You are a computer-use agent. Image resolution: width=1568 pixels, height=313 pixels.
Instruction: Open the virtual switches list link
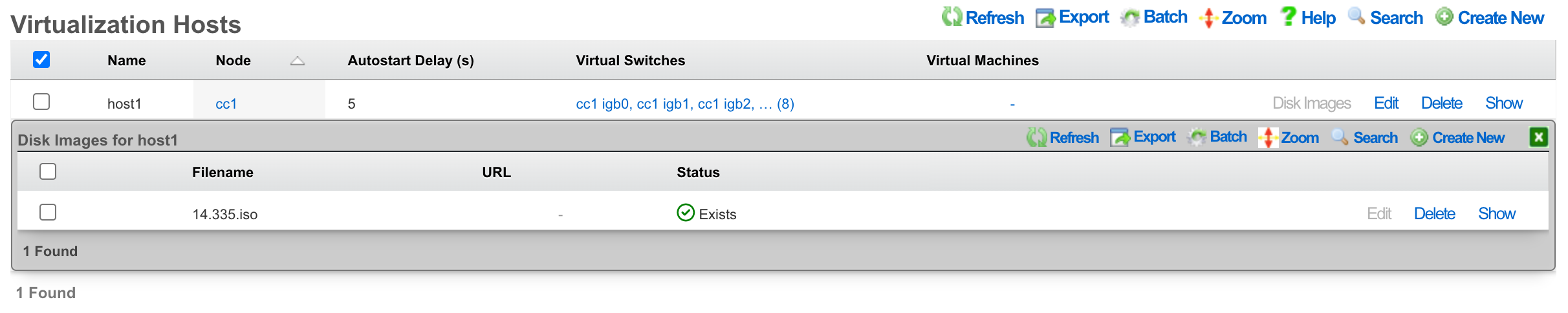[685, 103]
